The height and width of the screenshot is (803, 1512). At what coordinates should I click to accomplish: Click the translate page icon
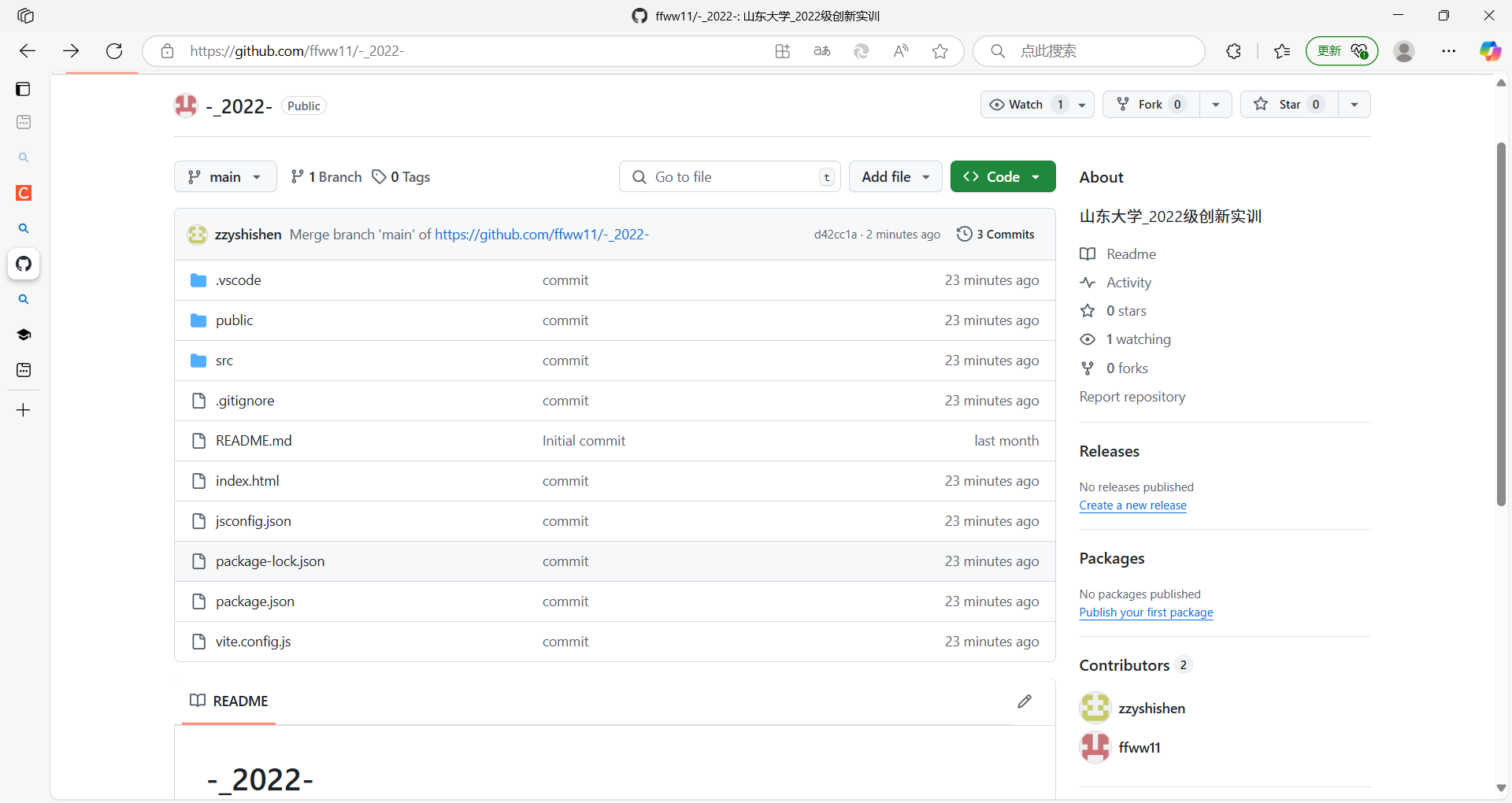[821, 51]
